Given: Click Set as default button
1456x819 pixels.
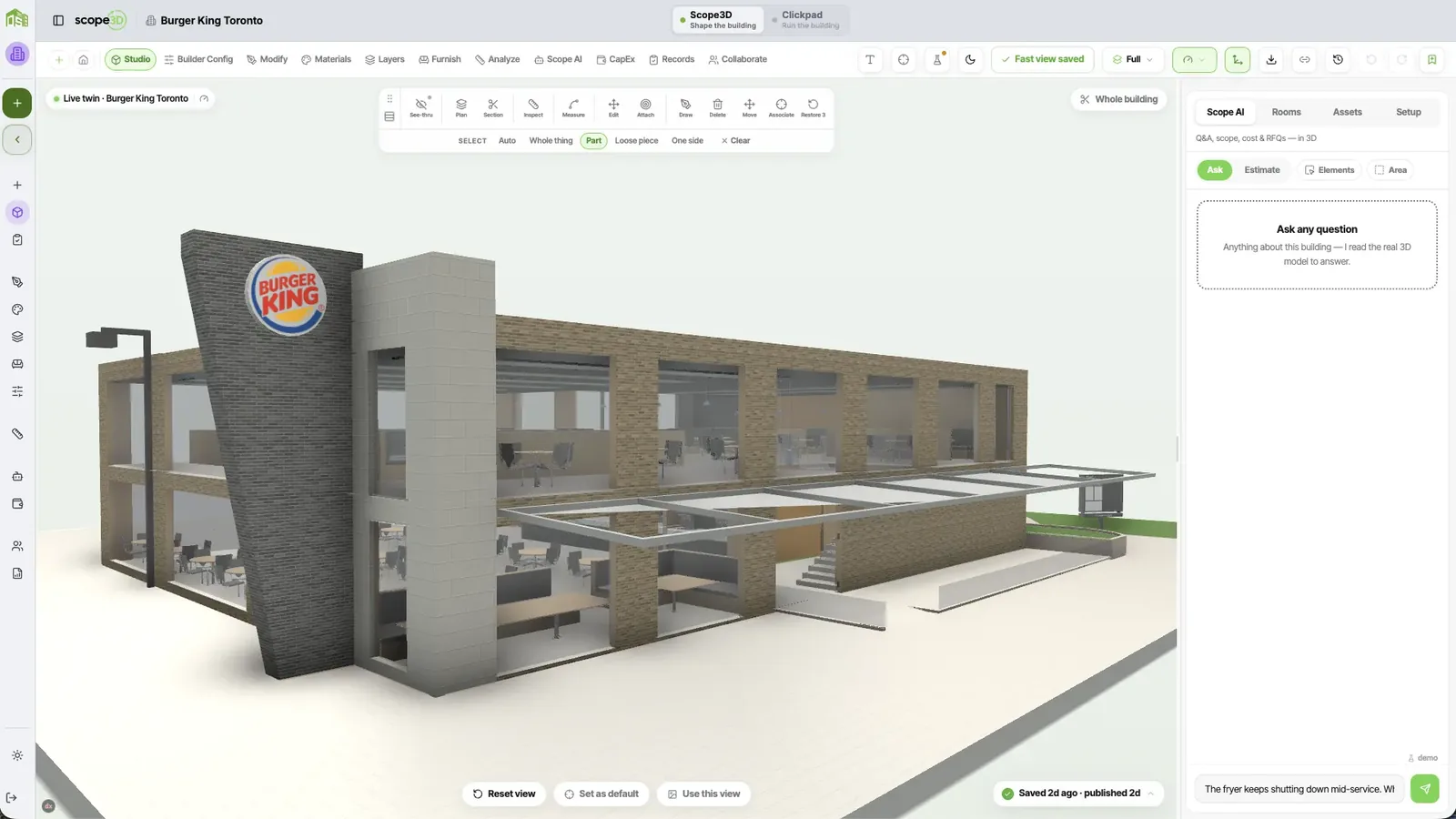Looking at the screenshot, I should click(602, 794).
